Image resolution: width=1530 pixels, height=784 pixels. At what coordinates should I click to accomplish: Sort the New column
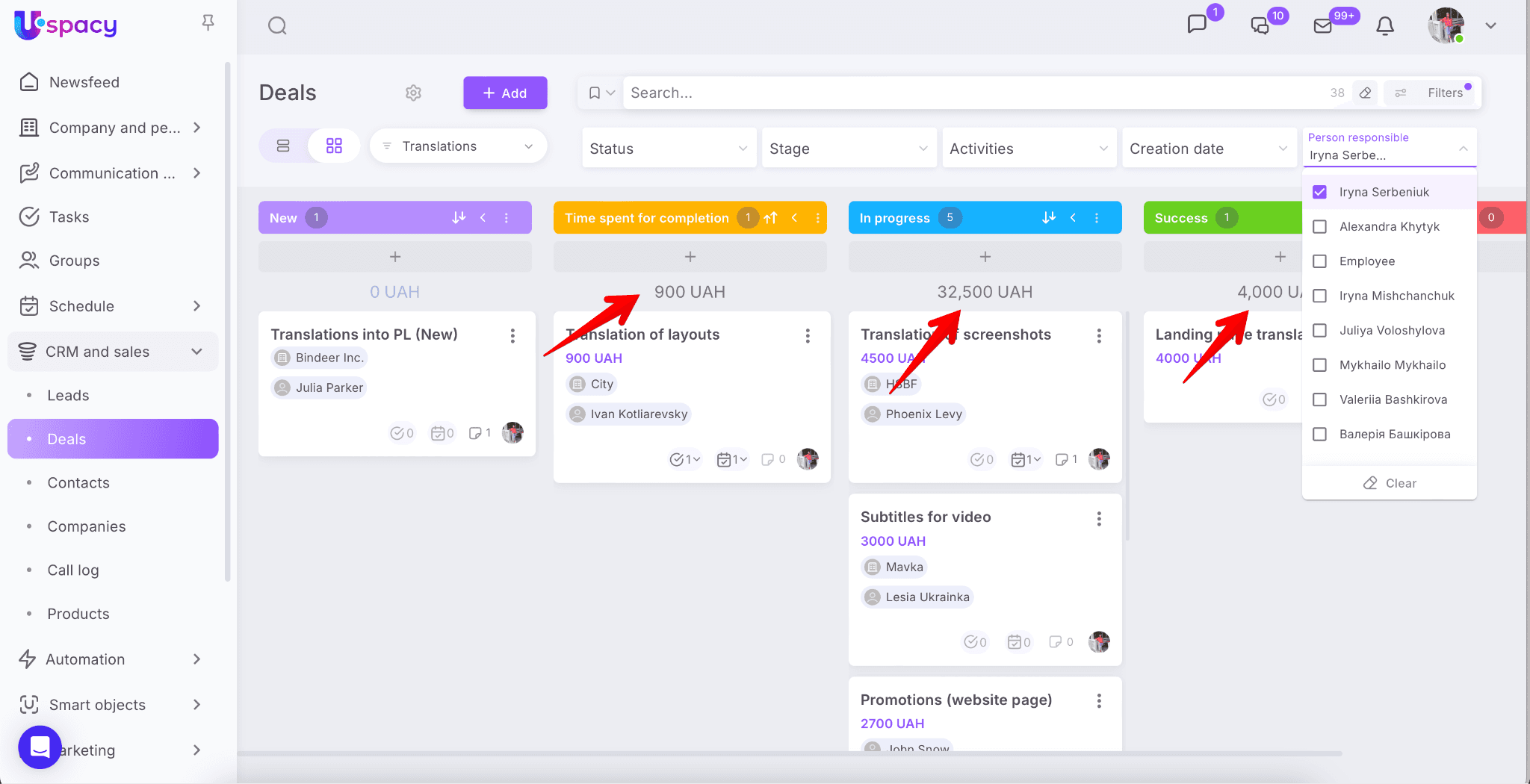coord(459,217)
